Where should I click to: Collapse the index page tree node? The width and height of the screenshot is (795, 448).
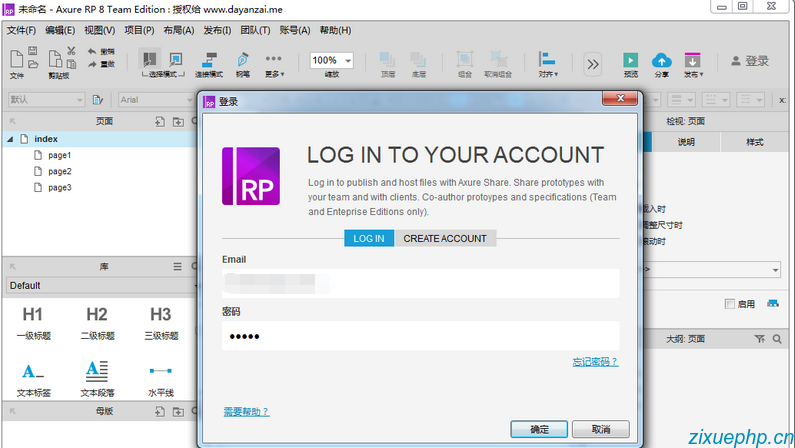click(10, 139)
